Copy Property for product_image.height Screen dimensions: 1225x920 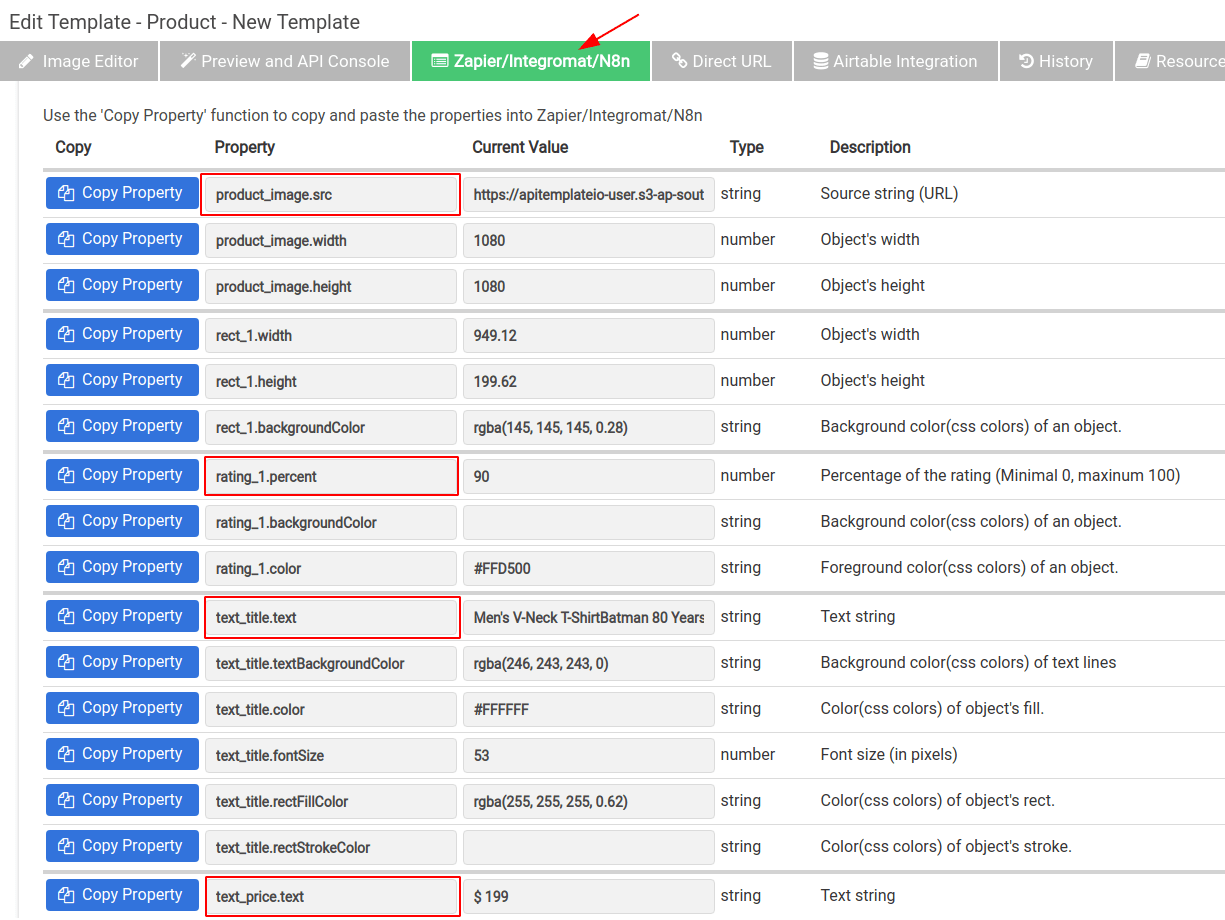point(122,285)
